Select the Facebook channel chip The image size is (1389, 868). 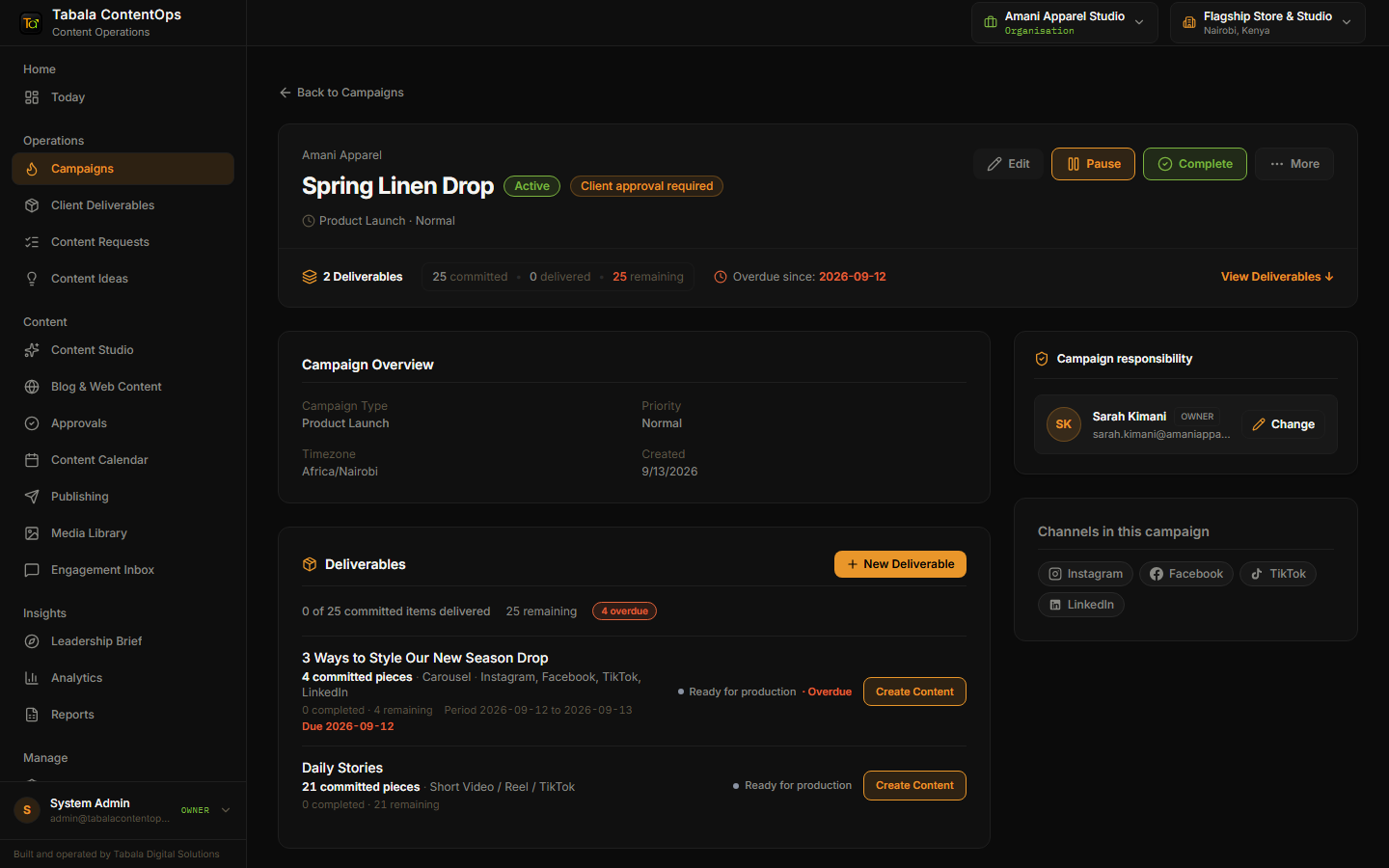pos(1186,574)
